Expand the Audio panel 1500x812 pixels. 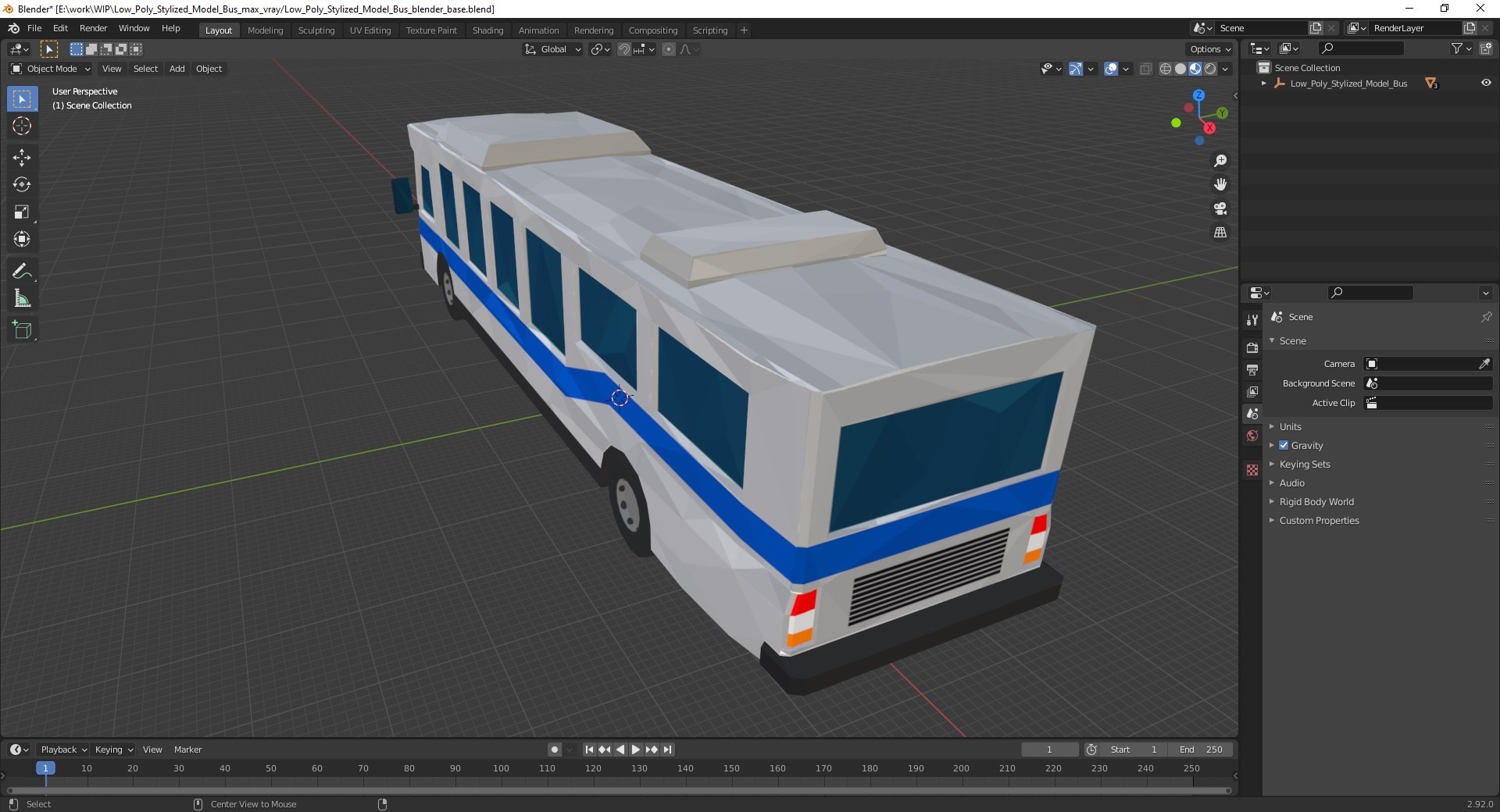(1291, 483)
